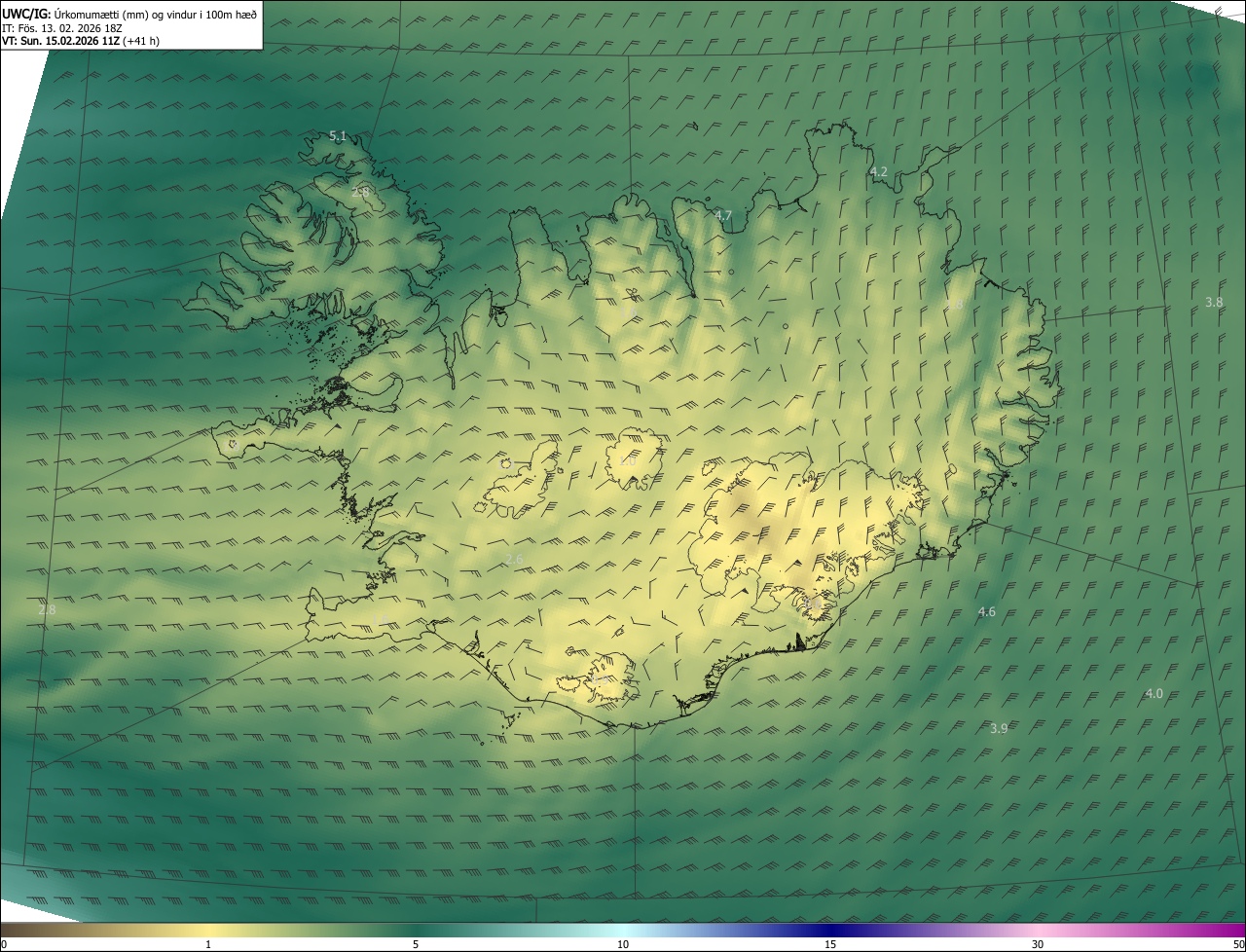Screen dimensions: 1246x952
Task: Click the colorbar tick label 30
Action: click(x=1038, y=944)
